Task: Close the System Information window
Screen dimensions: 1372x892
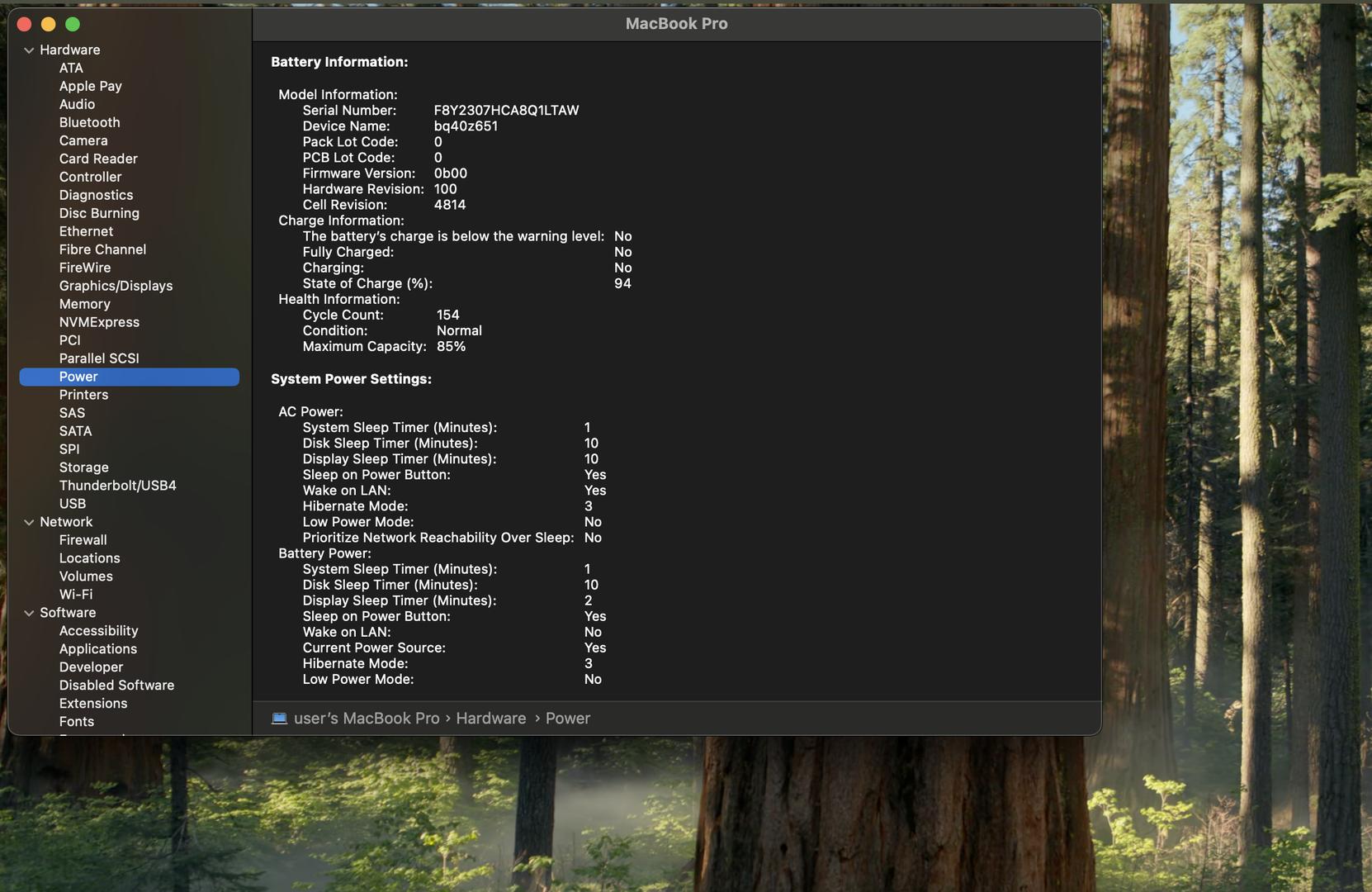Action: pyautogui.click(x=24, y=24)
